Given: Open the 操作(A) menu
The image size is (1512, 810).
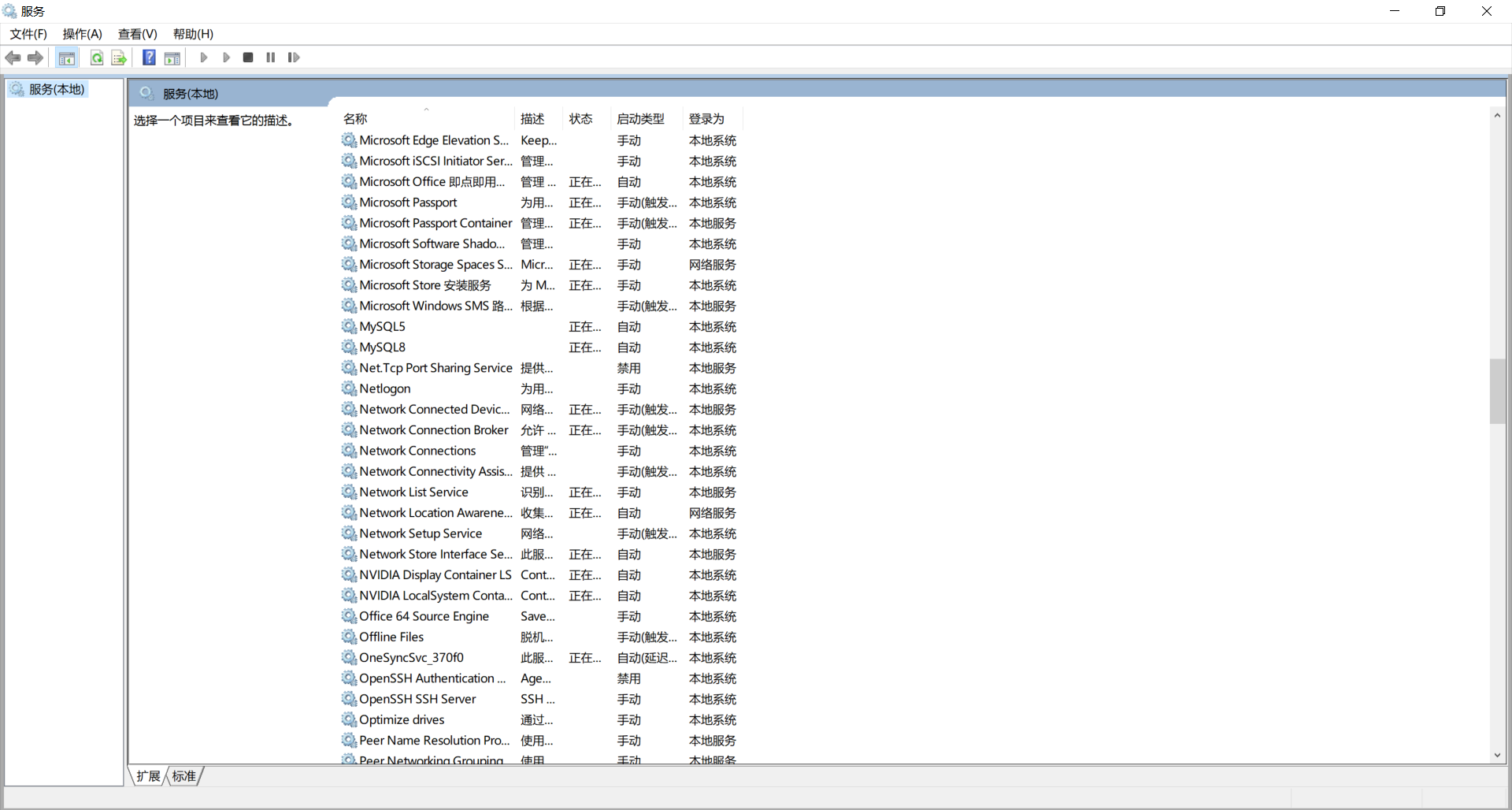Looking at the screenshot, I should [83, 34].
